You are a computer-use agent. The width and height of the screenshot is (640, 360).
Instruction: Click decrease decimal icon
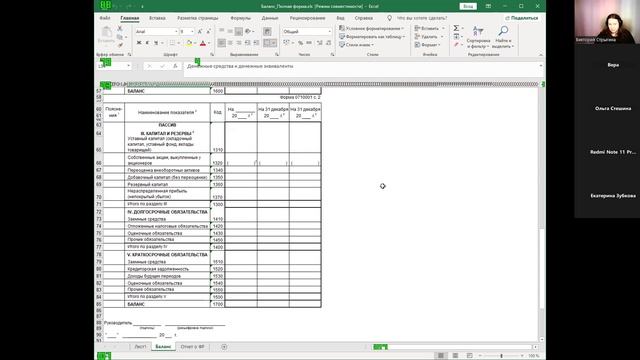click(x=328, y=43)
